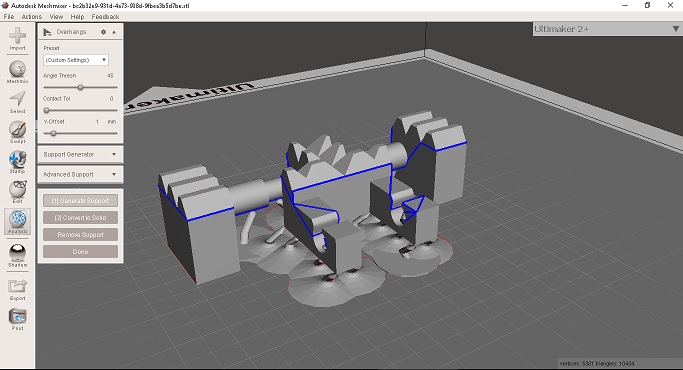Click the Autodesk Meshmixer title bar icon
This screenshot has width=683, height=370.
5,5
